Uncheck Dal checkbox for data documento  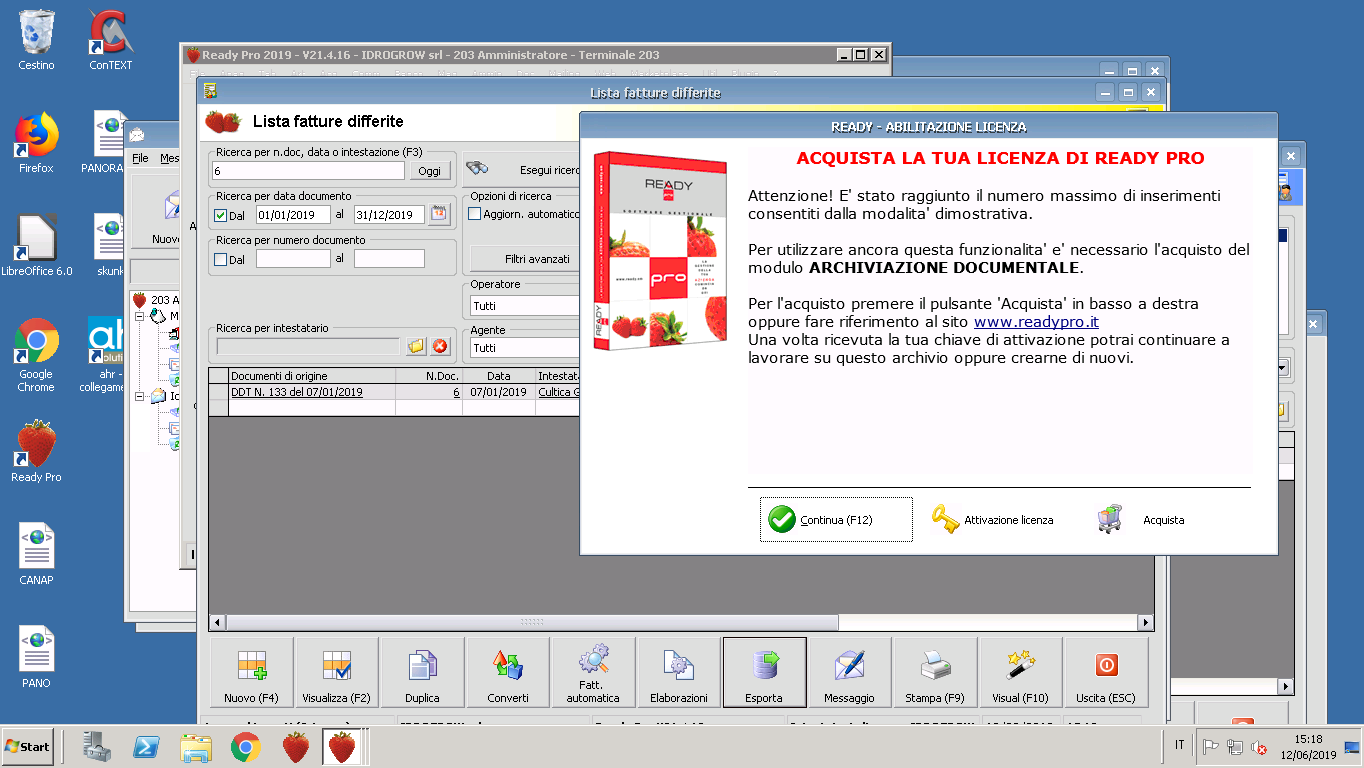[x=221, y=215]
